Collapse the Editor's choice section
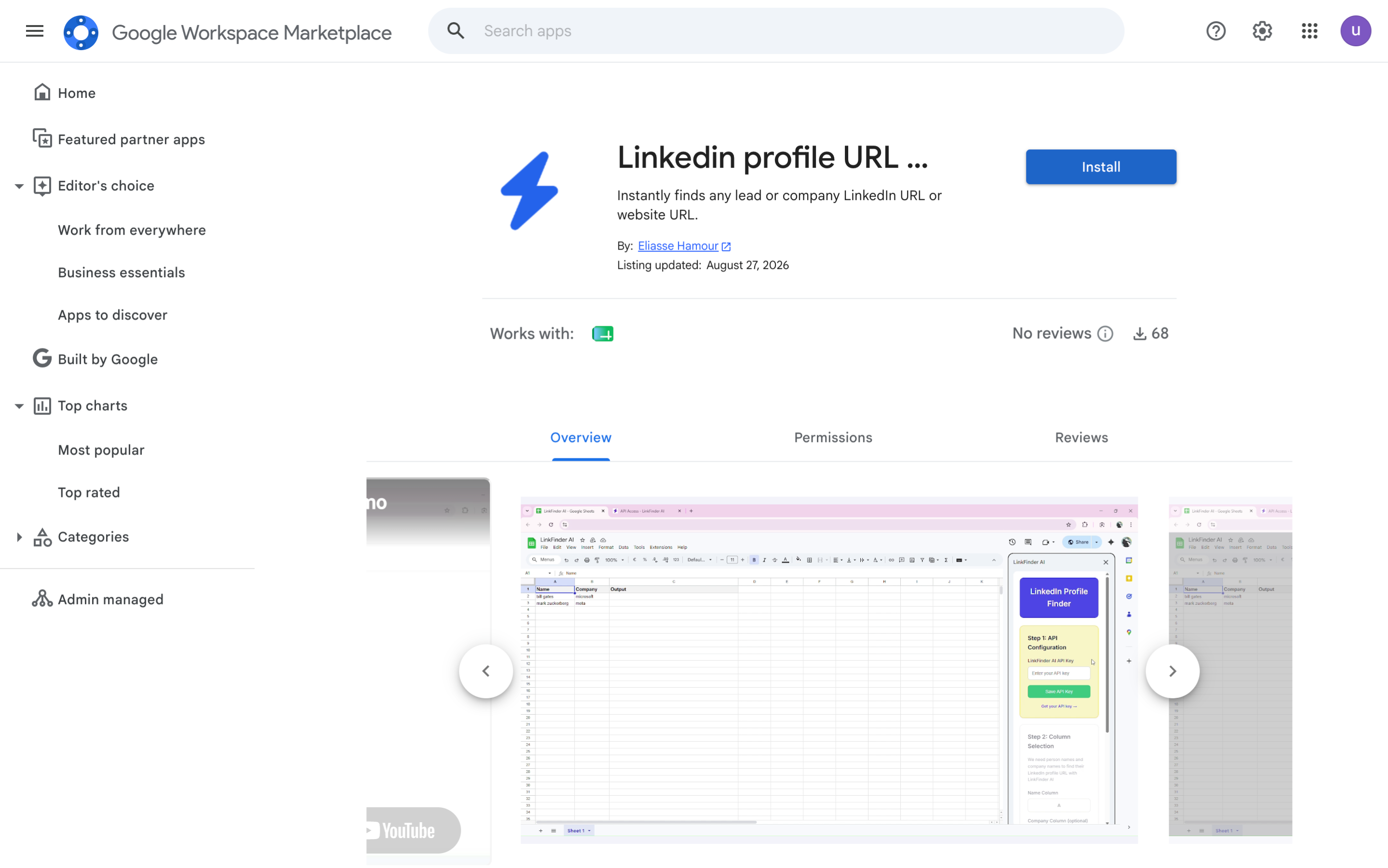Image resolution: width=1388 pixels, height=868 pixels. (x=19, y=186)
